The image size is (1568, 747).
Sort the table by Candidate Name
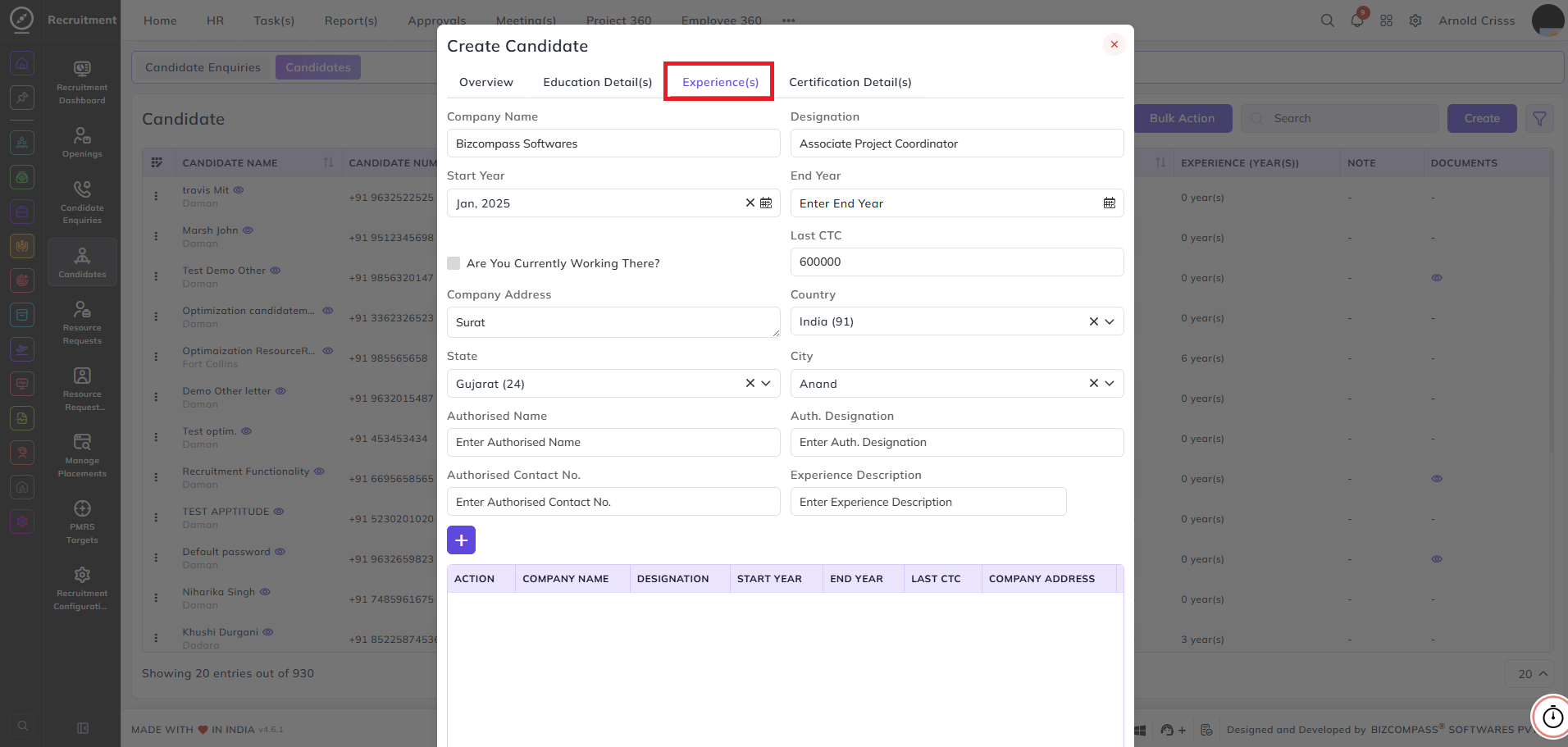tap(328, 162)
